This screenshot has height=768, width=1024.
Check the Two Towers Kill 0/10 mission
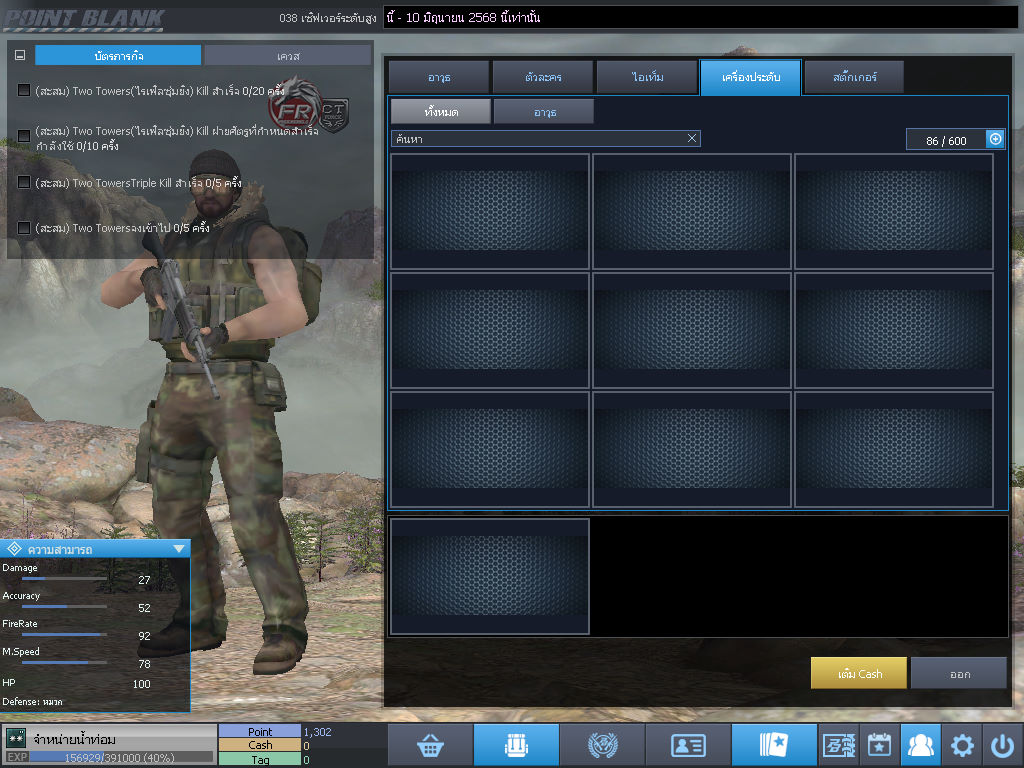[24, 136]
